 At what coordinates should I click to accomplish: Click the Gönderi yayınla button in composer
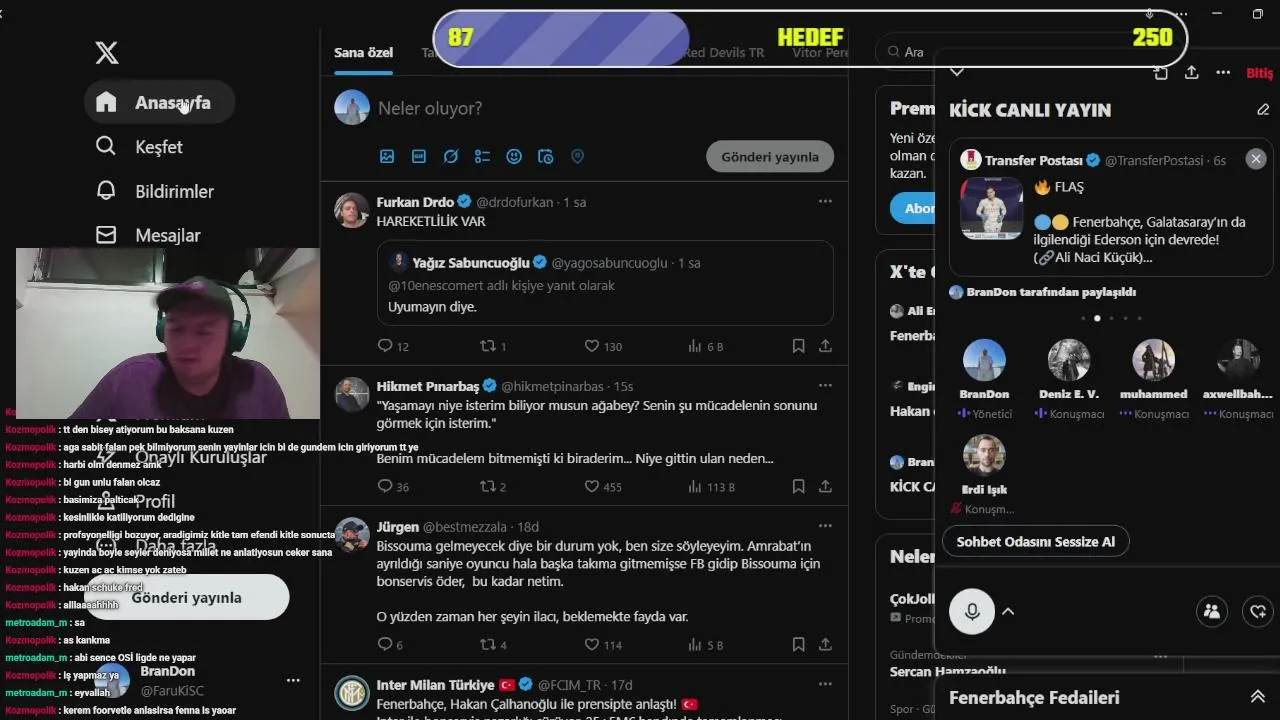point(770,156)
